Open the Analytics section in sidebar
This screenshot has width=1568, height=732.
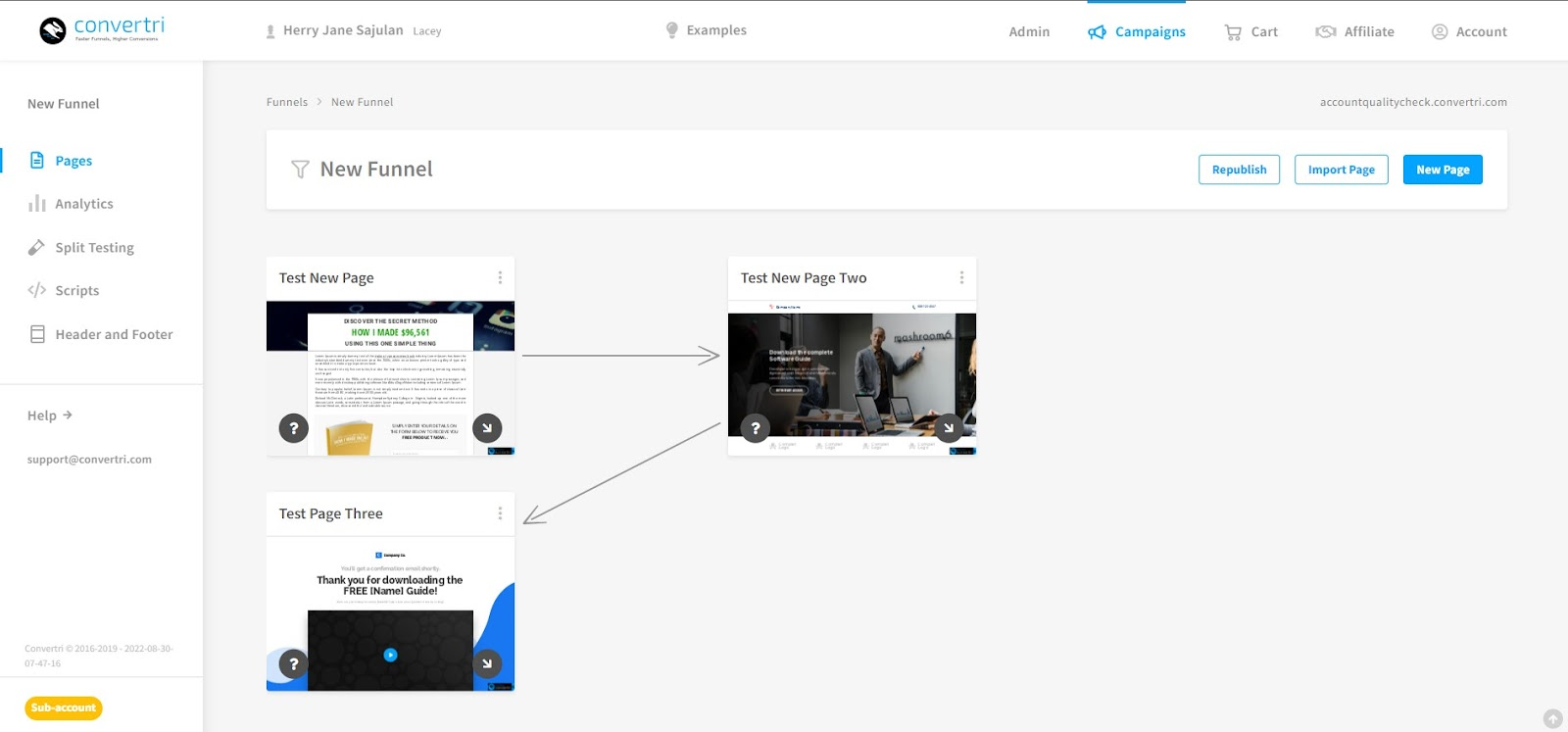[x=83, y=204]
